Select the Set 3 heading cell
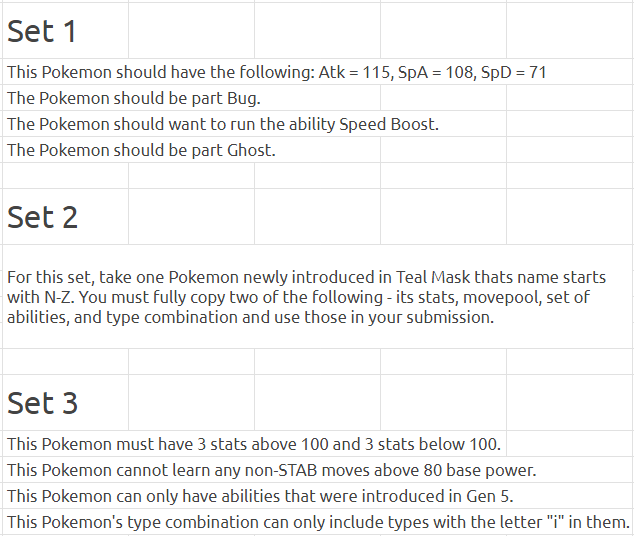The image size is (634, 536). click(66, 403)
